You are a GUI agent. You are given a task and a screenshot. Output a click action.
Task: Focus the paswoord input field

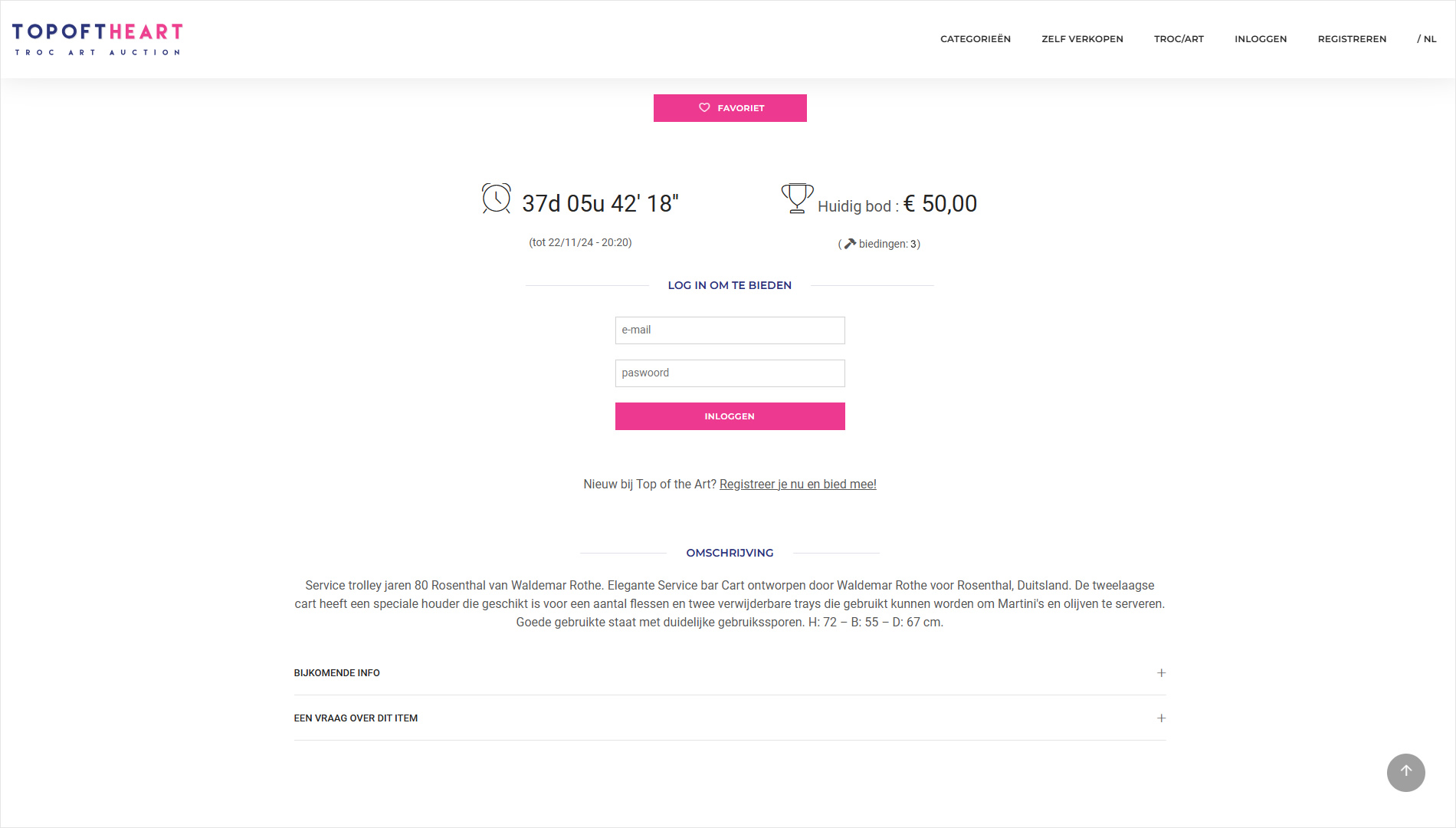click(730, 373)
